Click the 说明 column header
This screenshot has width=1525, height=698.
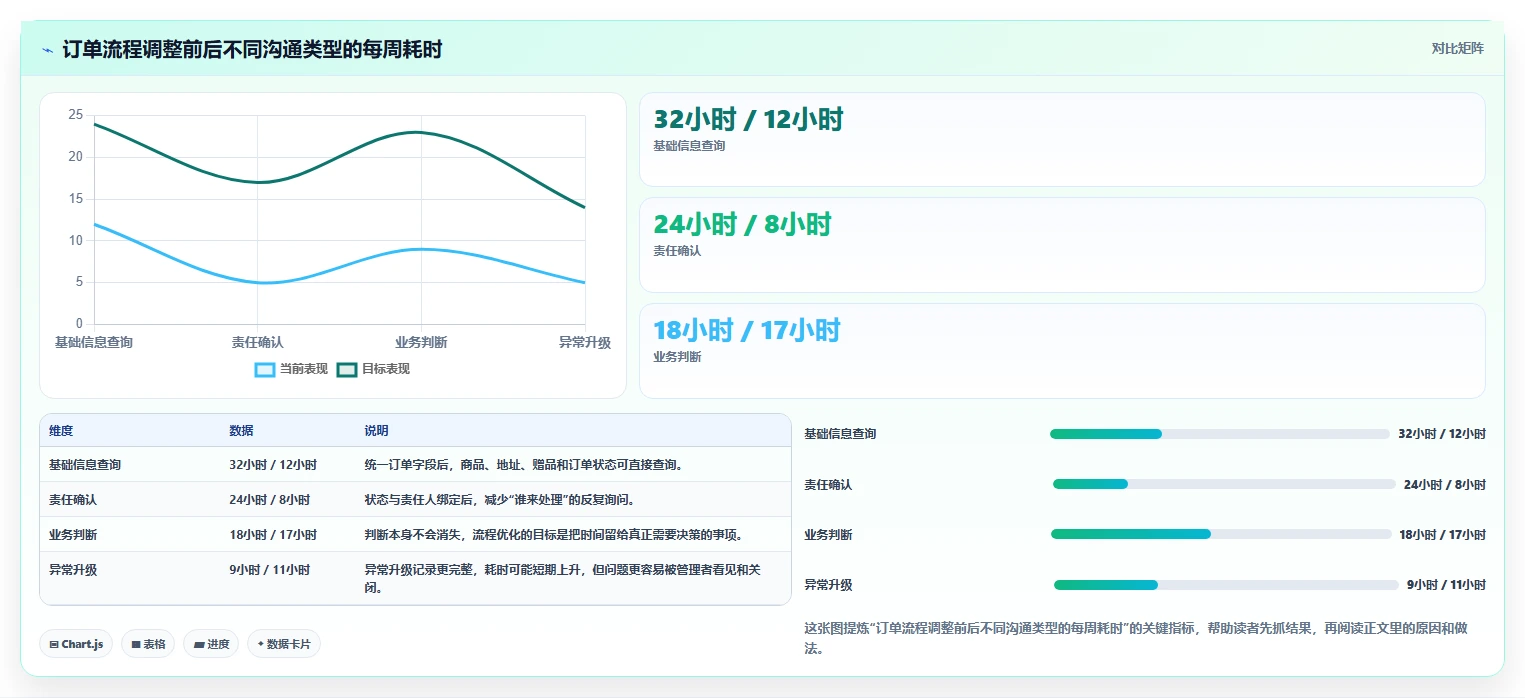[x=376, y=431]
